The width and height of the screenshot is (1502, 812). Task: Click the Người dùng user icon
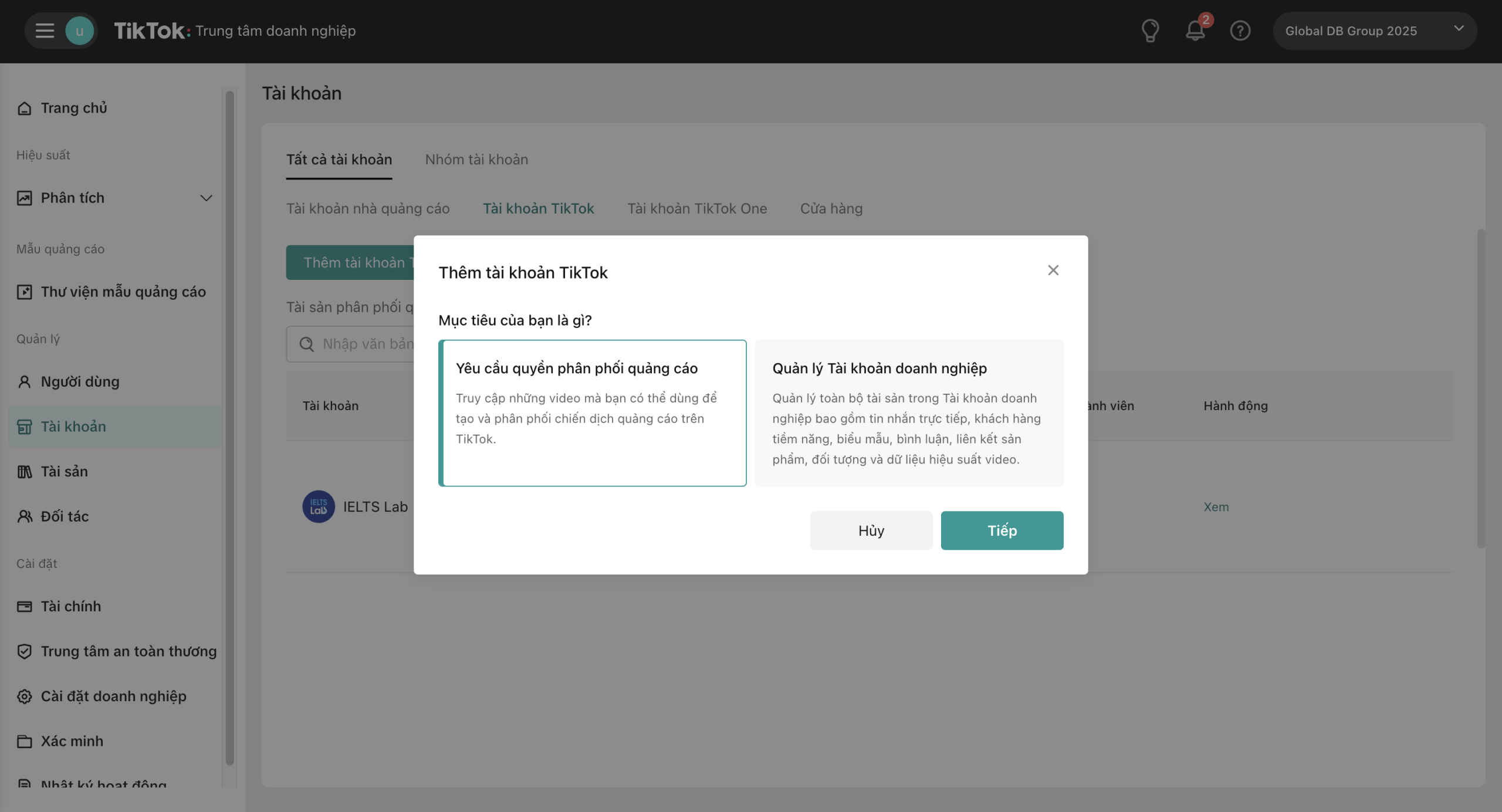[x=25, y=382]
